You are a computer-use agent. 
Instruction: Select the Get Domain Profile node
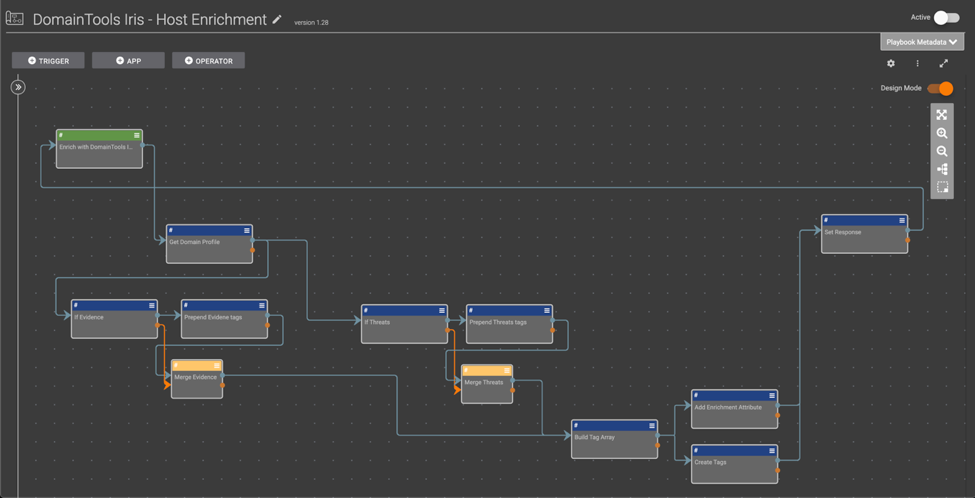click(210, 244)
